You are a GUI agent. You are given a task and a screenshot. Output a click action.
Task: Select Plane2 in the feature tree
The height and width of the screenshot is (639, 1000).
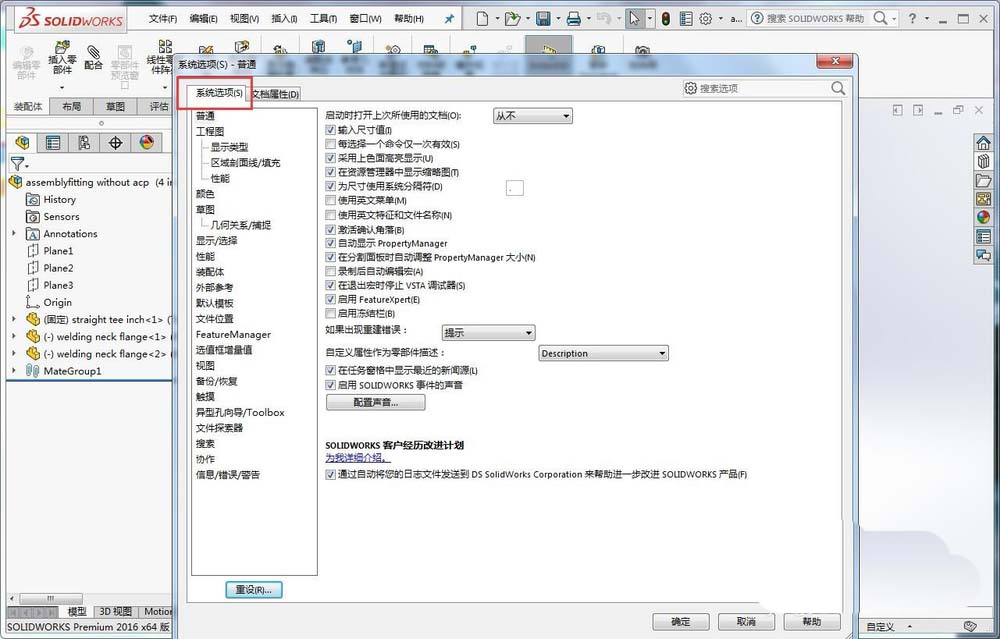coord(58,268)
